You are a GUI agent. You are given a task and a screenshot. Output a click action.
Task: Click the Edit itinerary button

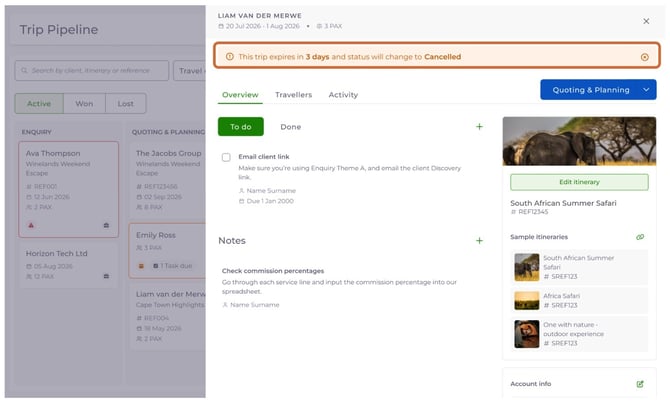point(579,182)
